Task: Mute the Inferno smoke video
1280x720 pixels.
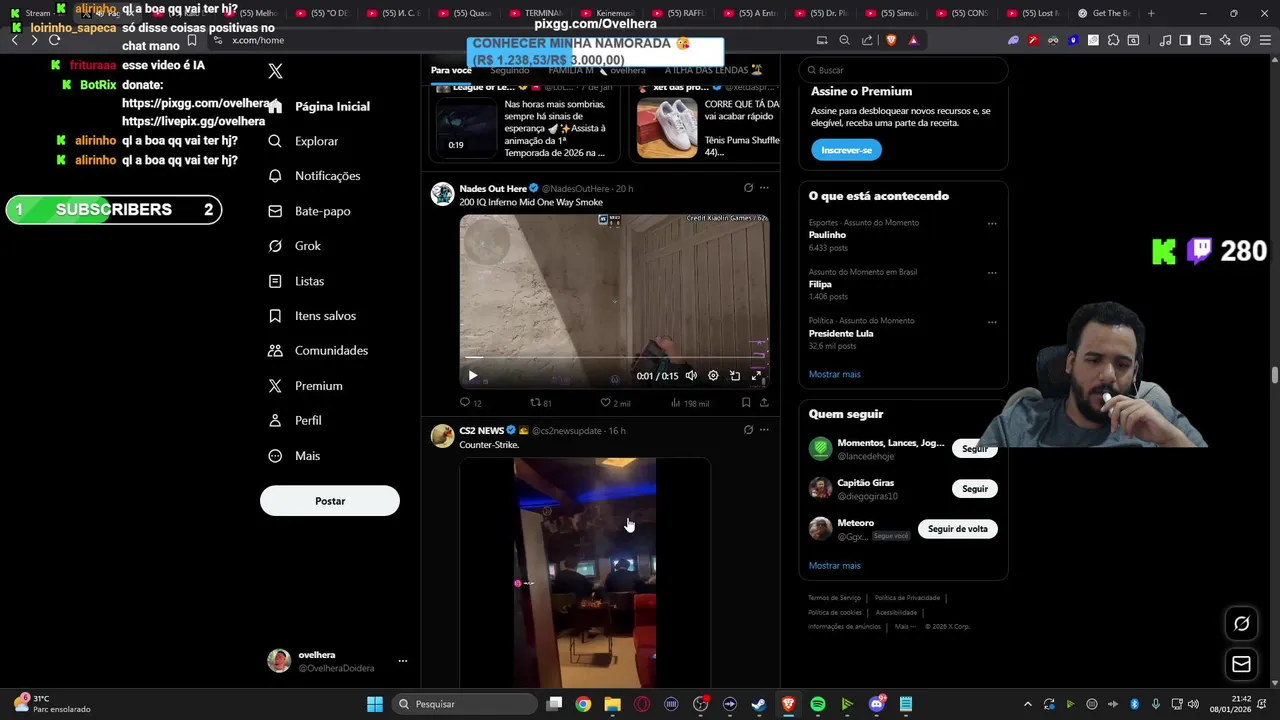Action: [691, 376]
